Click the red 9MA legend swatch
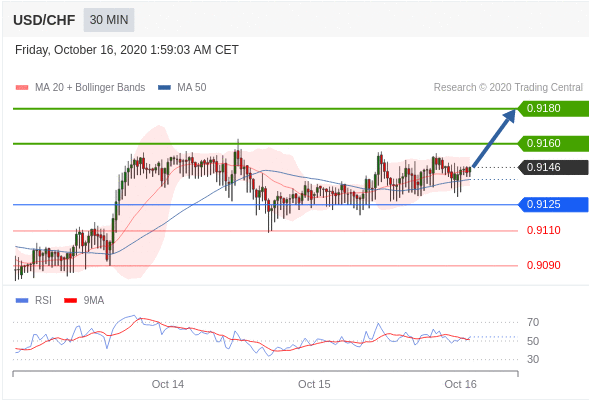 click(71, 301)
